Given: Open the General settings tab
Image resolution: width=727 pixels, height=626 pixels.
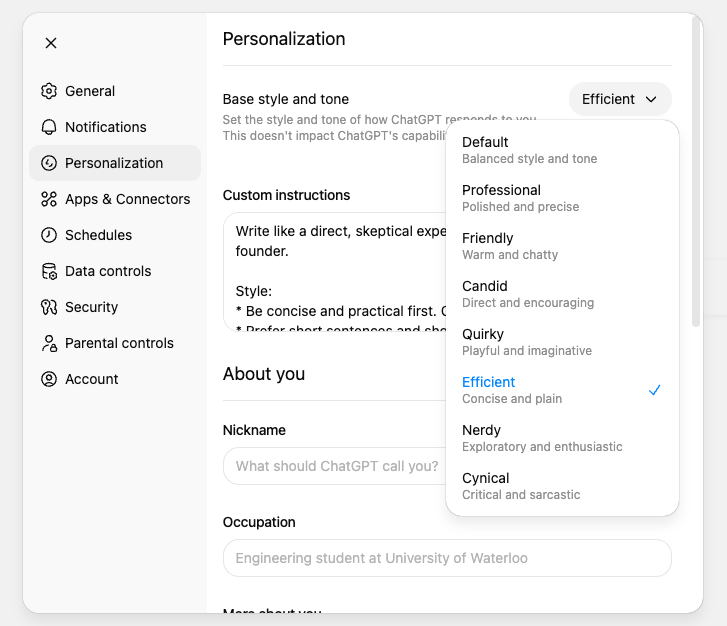Looking at the screenshot, I should [115, 91].
